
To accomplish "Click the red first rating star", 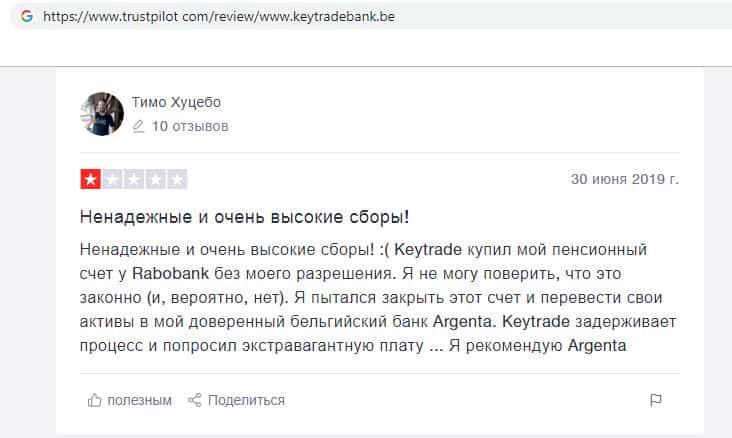I will (x=90, y=180).
